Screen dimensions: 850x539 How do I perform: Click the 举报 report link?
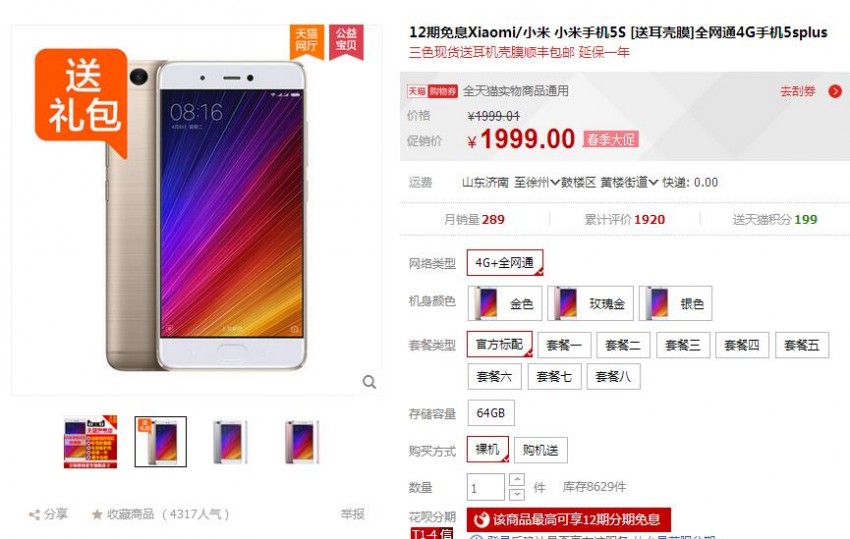352,514
